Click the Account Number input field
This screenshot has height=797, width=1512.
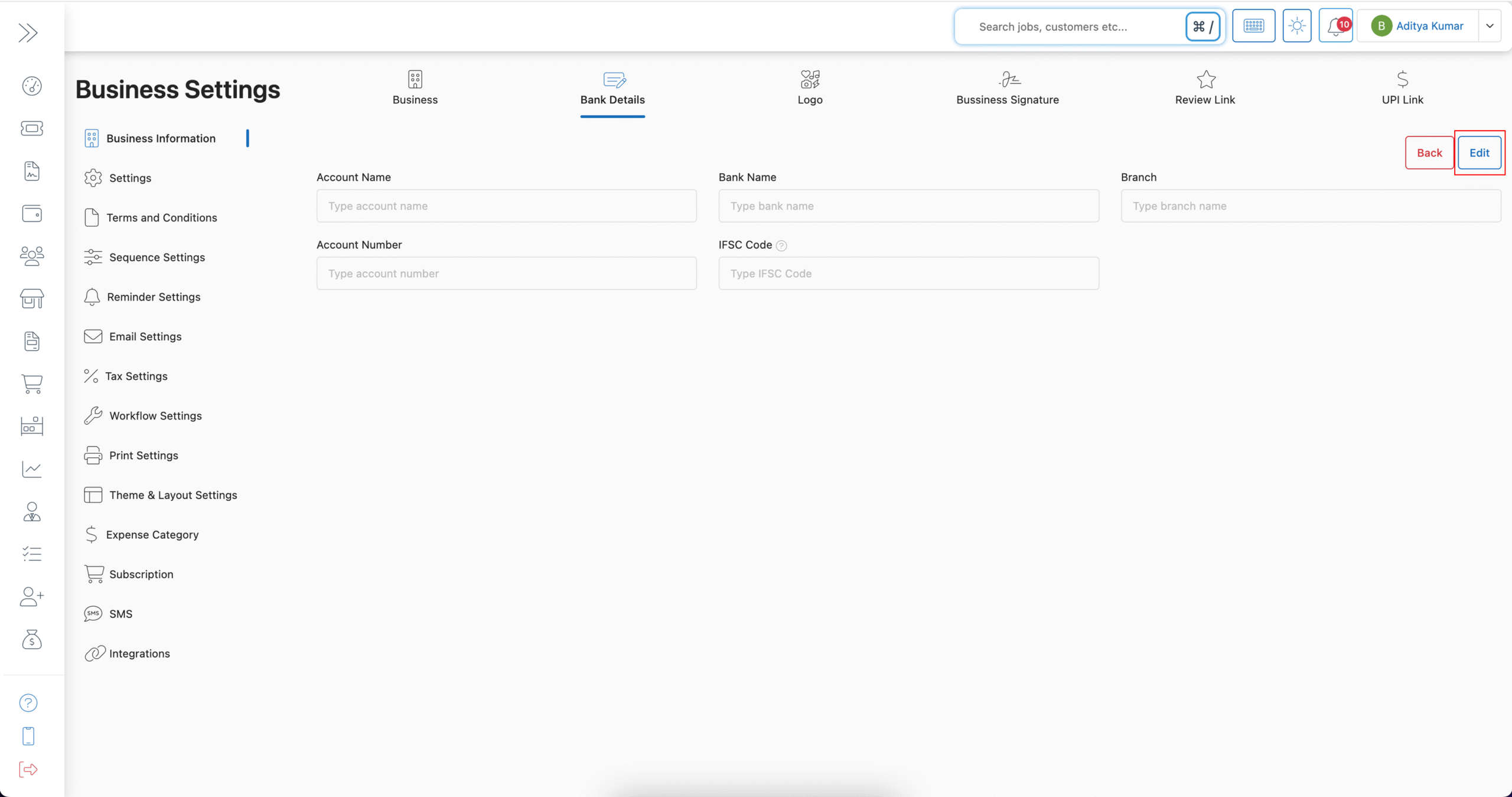tap(507, 273)
